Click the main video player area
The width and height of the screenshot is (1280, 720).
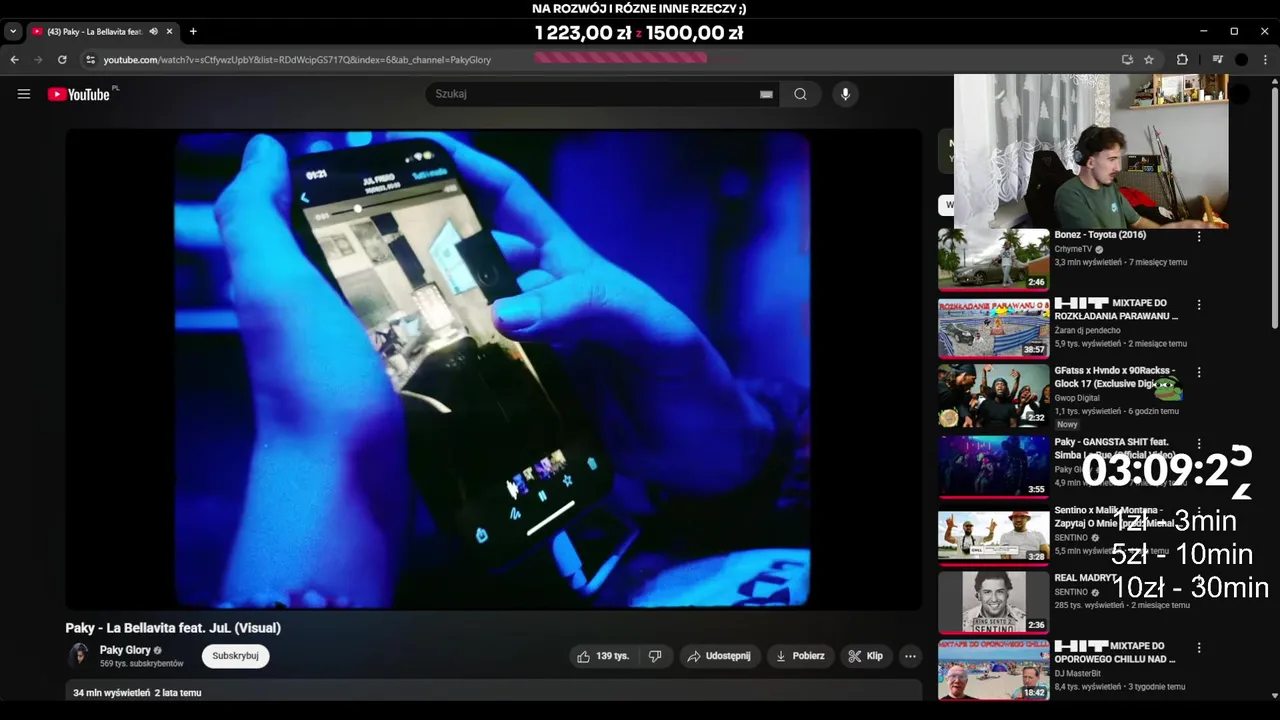point(493,369)
